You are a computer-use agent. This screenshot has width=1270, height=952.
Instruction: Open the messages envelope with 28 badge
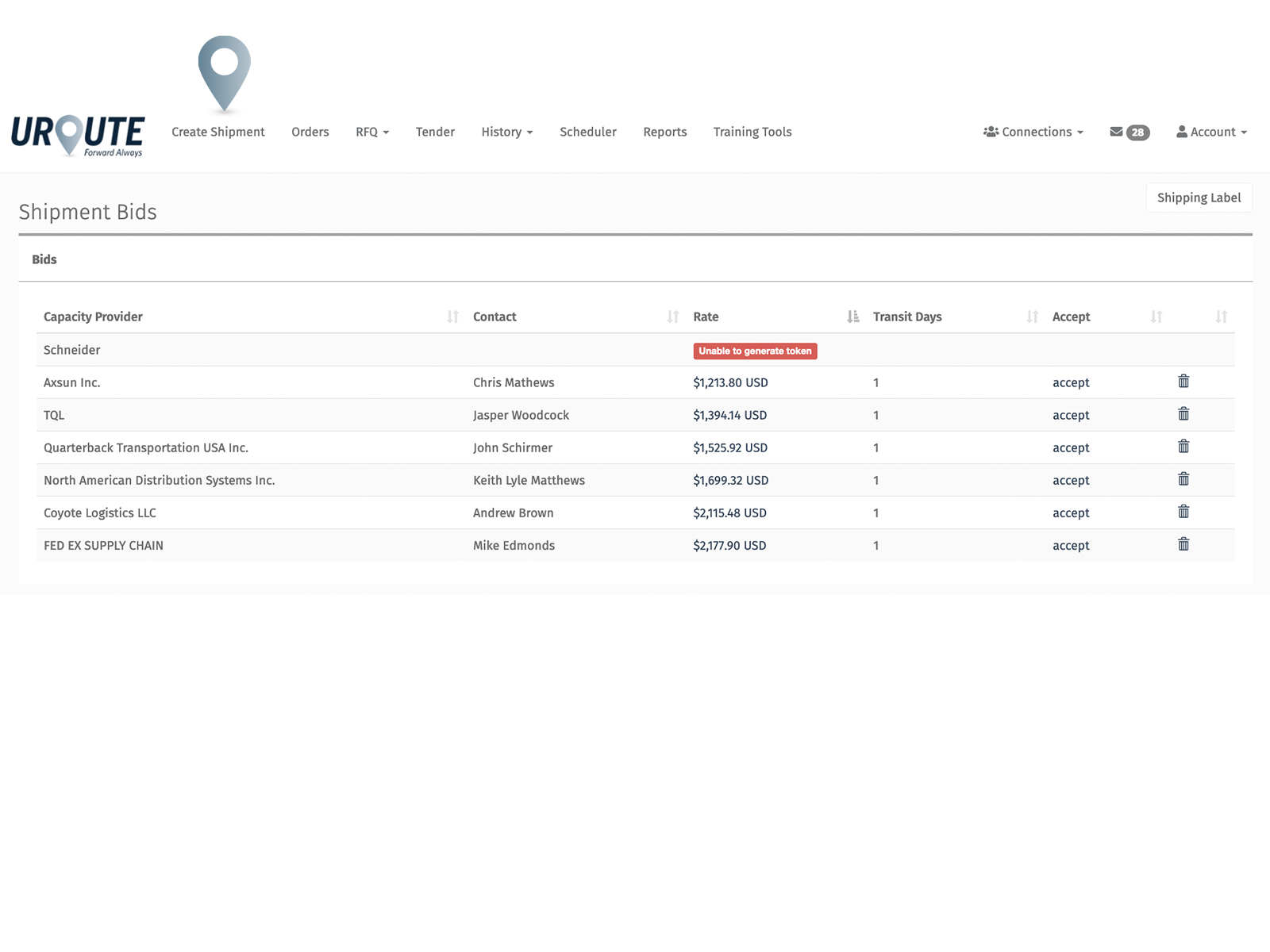click(1130, 132)
